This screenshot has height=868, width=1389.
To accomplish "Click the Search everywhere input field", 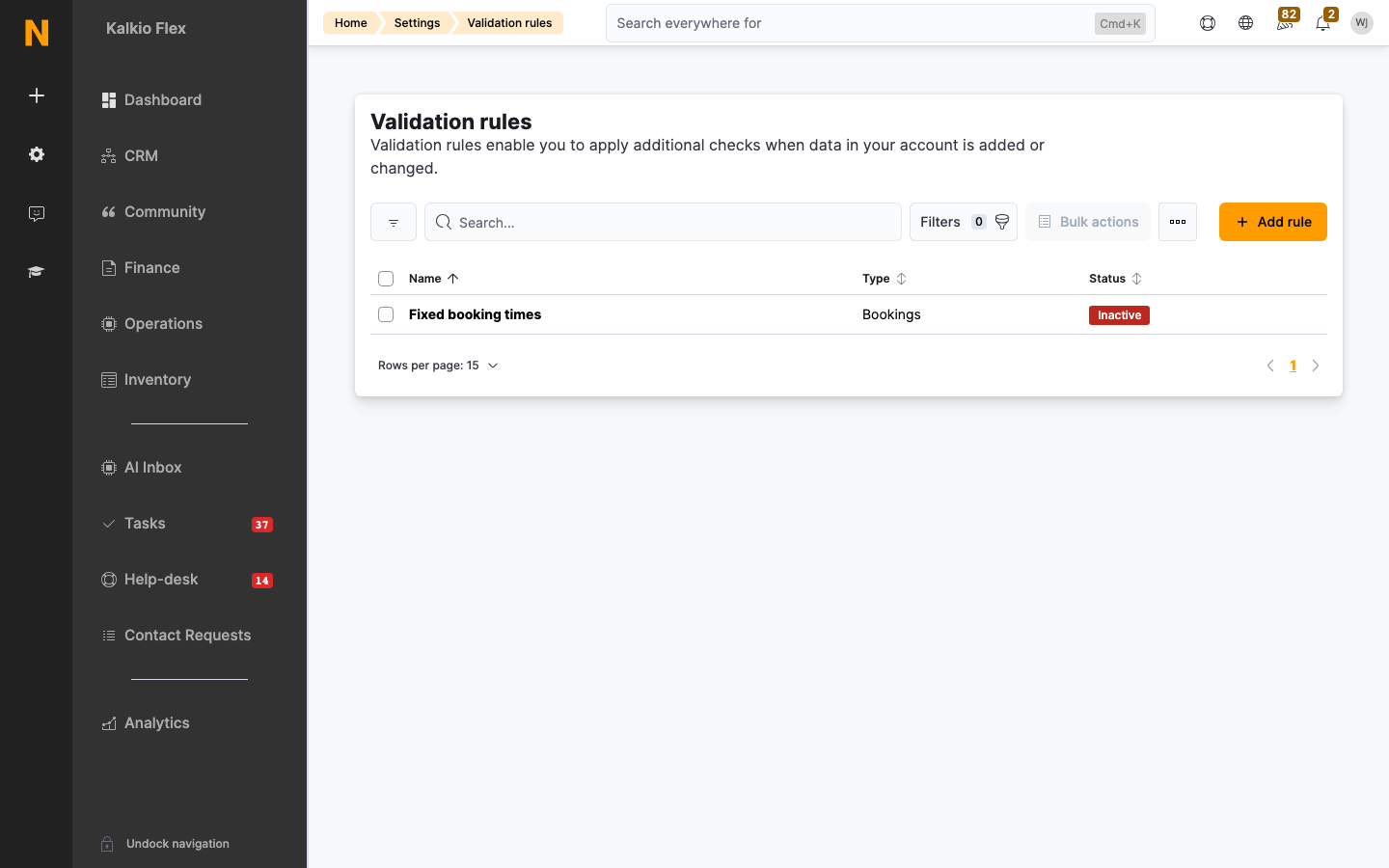I will 880,23.
